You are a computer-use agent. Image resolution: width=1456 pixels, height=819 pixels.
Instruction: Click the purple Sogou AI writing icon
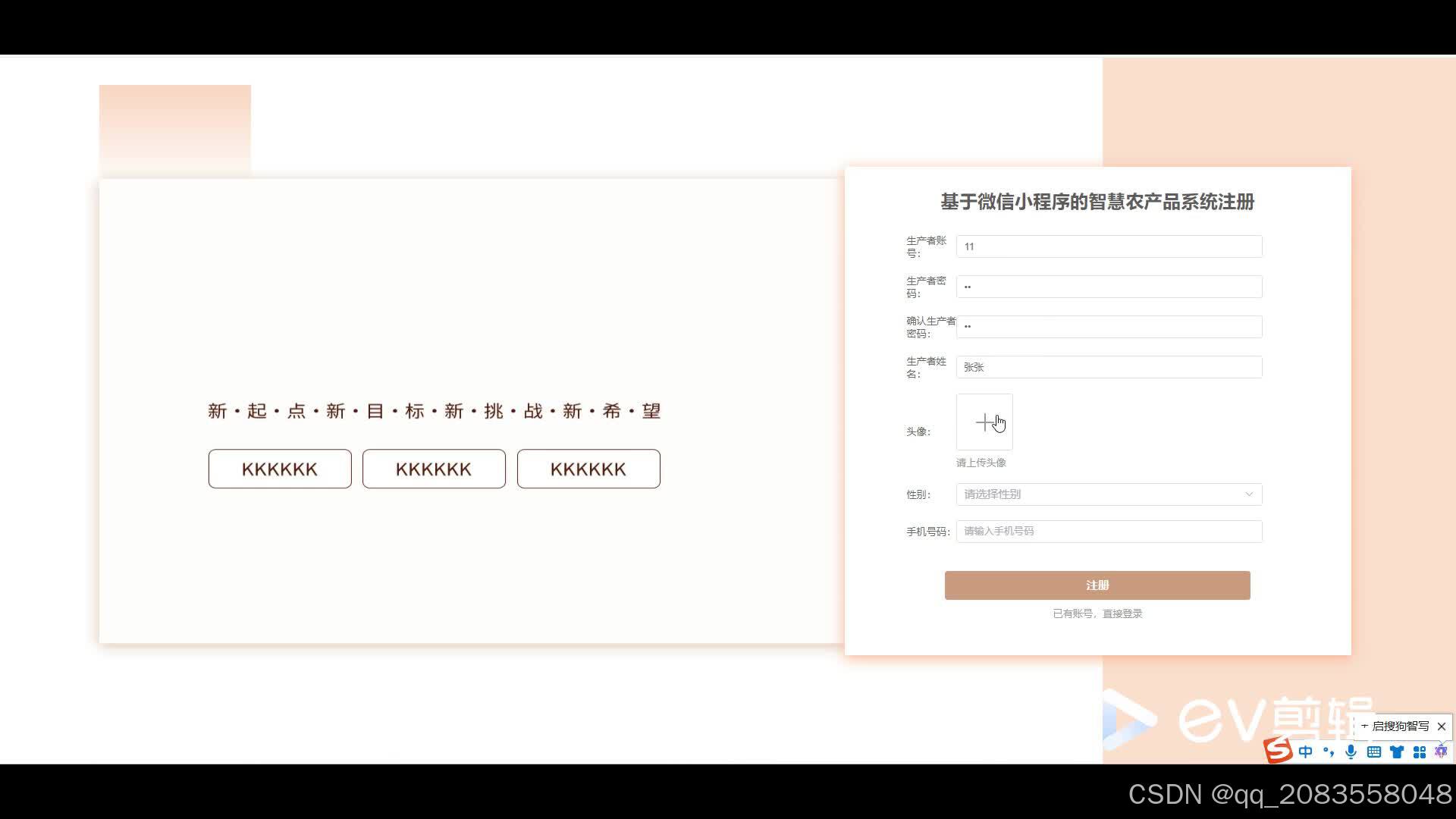(x=1441, y=752)
